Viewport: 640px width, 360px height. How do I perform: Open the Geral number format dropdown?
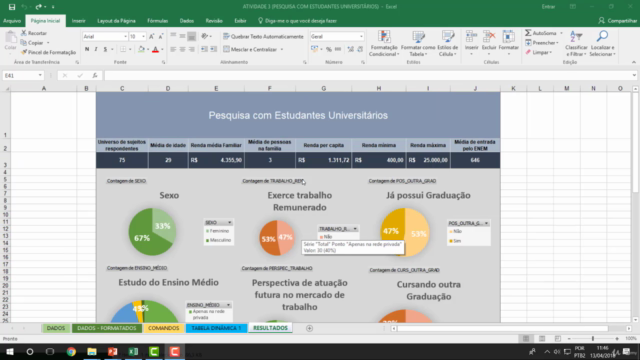[x=361, y=37]
